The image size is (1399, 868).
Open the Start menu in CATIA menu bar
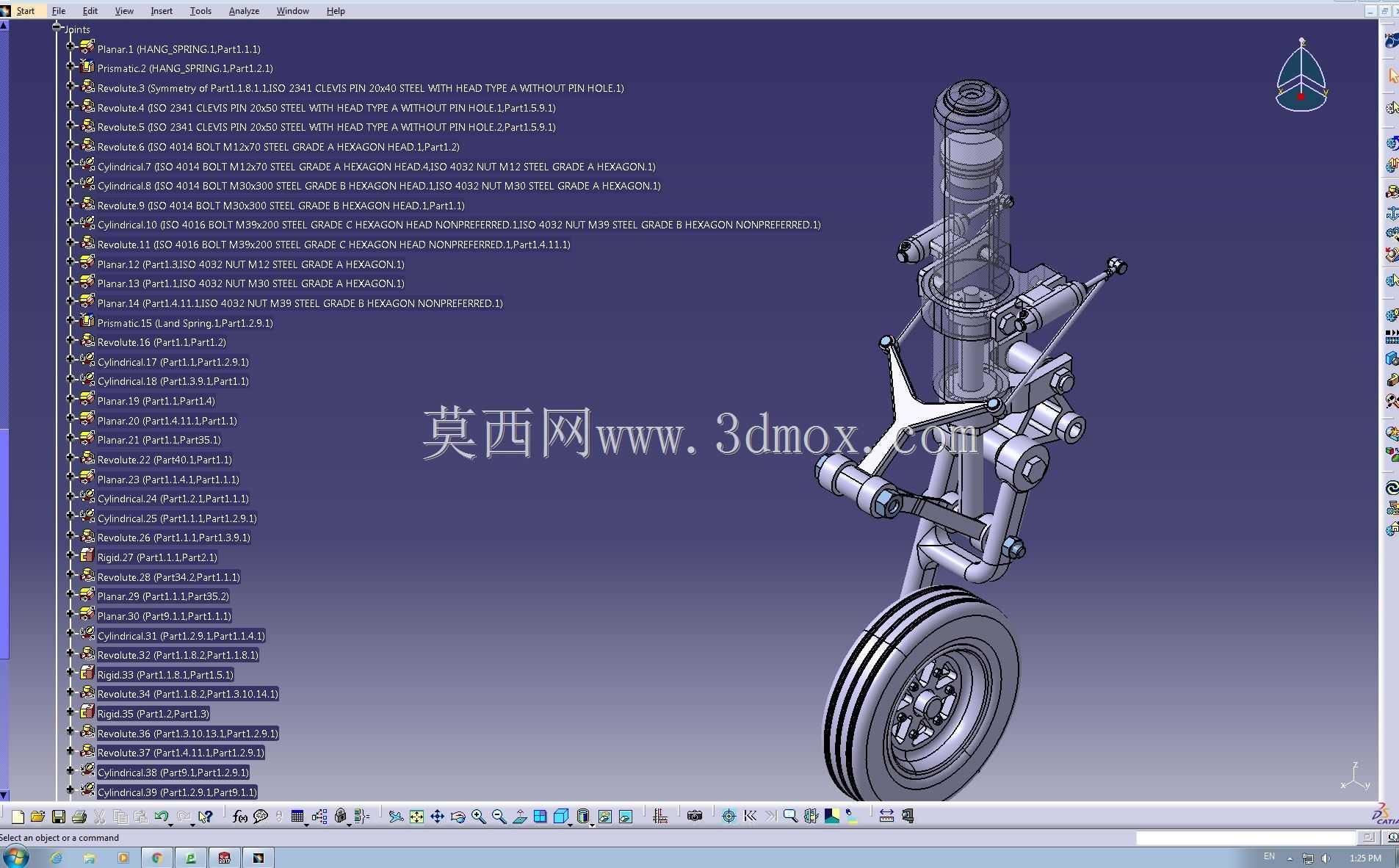pyautogui.click(x=26, y=11)
